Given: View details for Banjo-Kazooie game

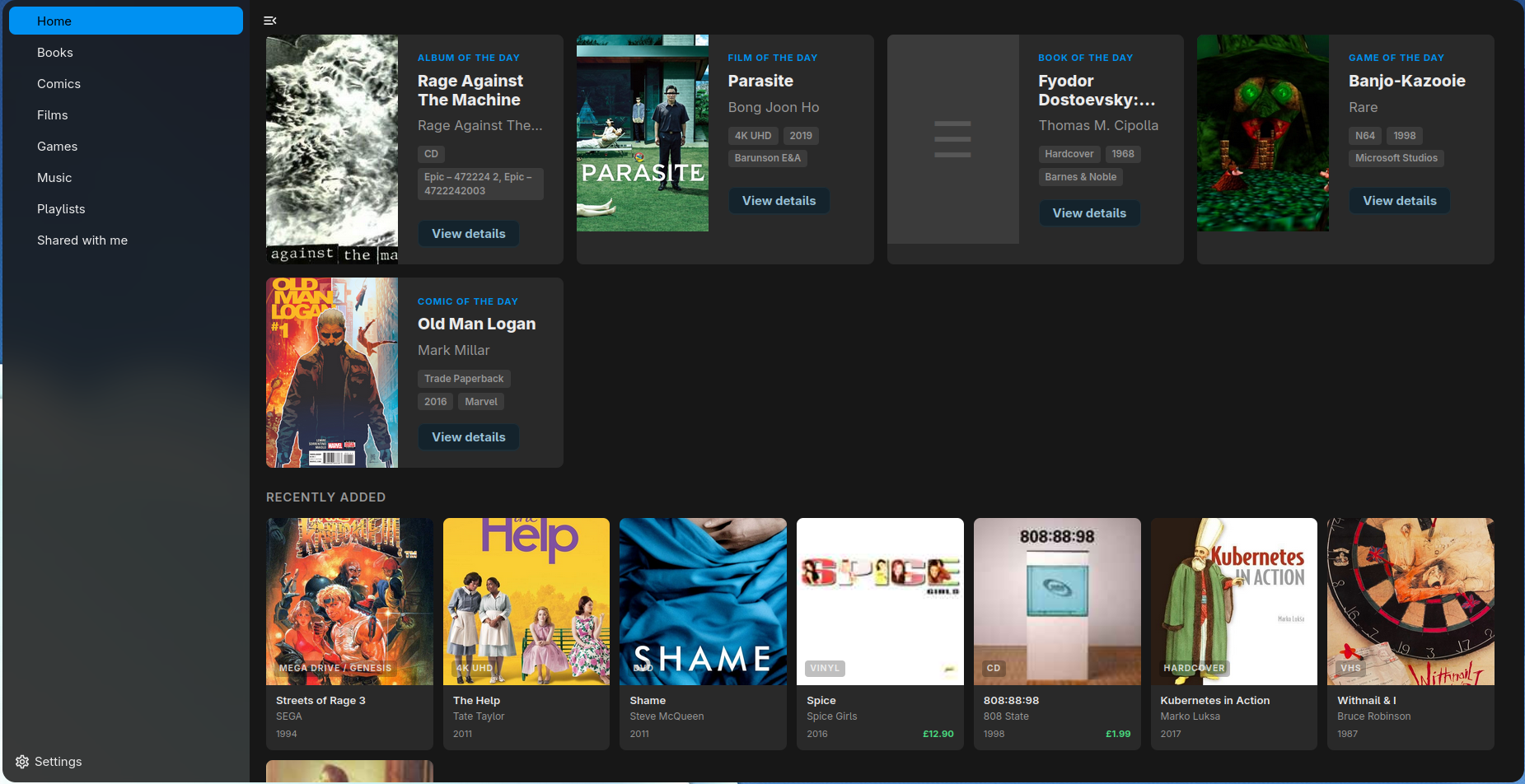Looking at the screenshot, I should [x=1400, y=201].
